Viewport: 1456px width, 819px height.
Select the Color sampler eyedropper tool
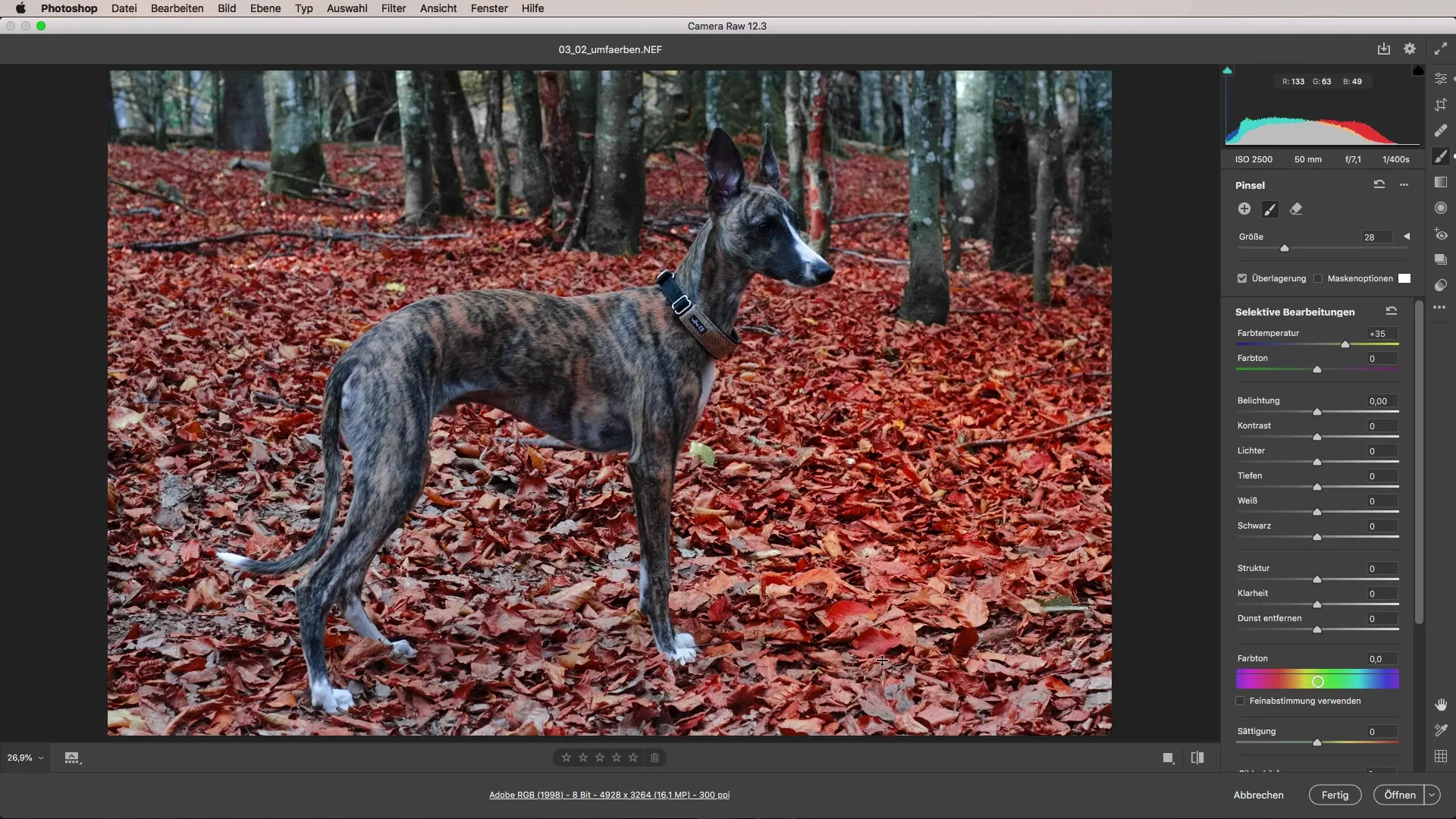(1441, 730)
